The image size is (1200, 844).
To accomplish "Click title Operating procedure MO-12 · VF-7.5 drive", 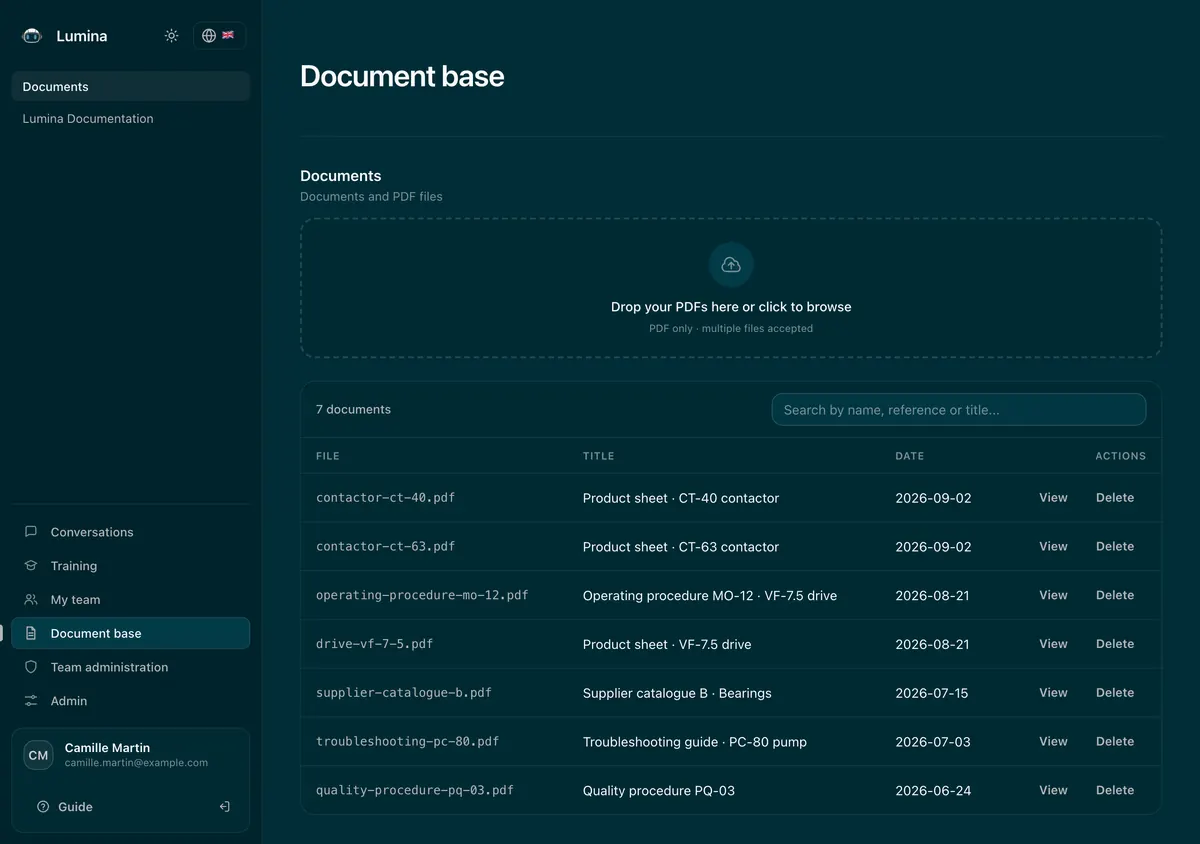I will point(710,595).
